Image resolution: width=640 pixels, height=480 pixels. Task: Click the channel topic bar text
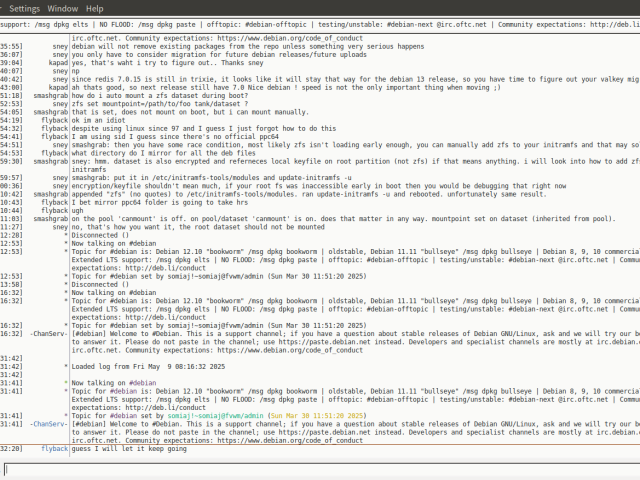(320, 24)
